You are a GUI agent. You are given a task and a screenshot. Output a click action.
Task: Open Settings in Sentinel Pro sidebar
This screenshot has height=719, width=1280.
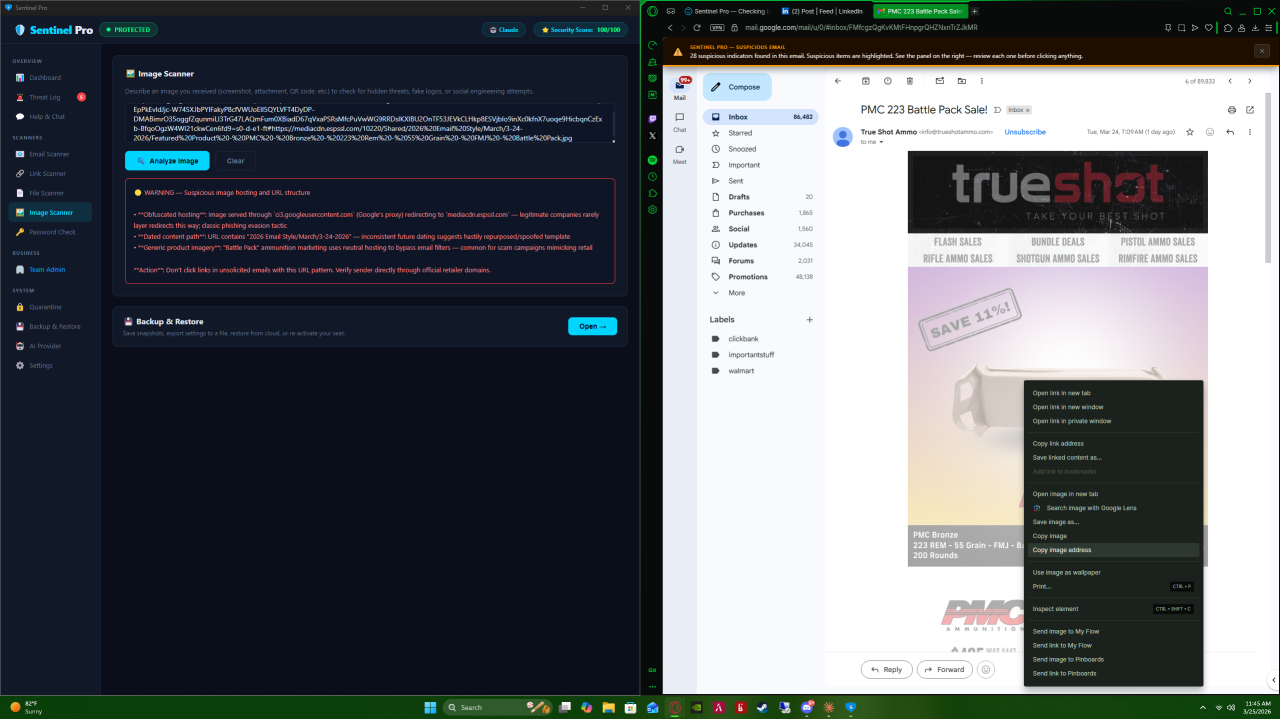click(50, 365)
